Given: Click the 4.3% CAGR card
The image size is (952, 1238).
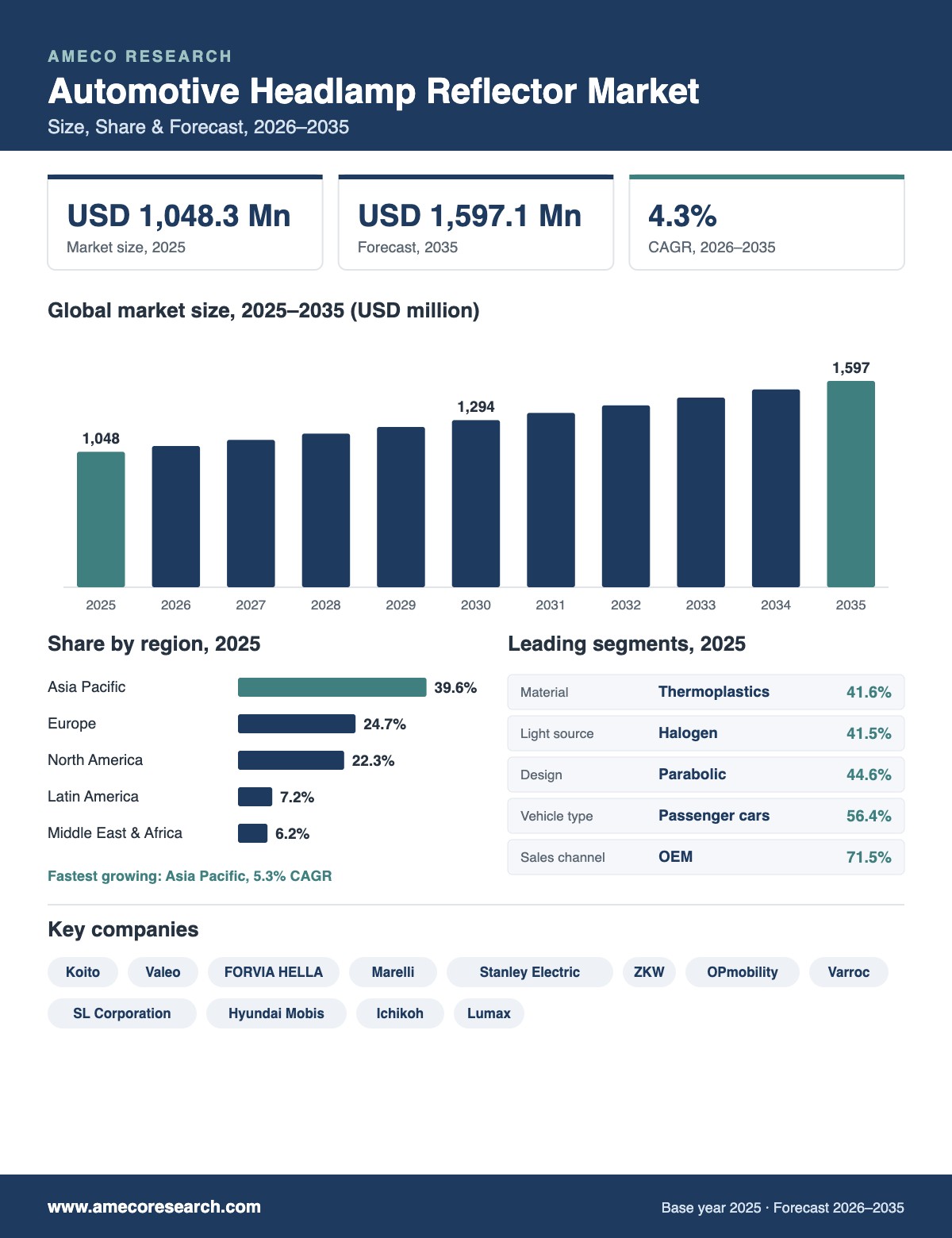Looking at the screenshot, I should tap(766, 222).
